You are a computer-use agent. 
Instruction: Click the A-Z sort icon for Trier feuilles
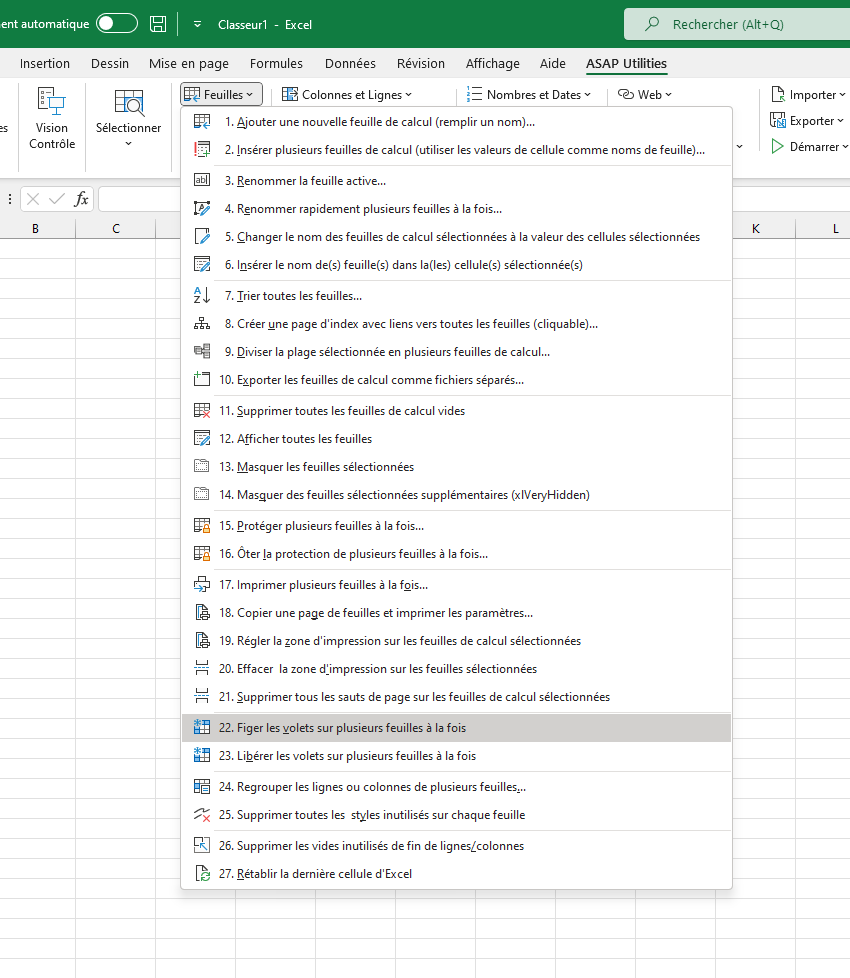pyautogui.click(x=202, y=295)
